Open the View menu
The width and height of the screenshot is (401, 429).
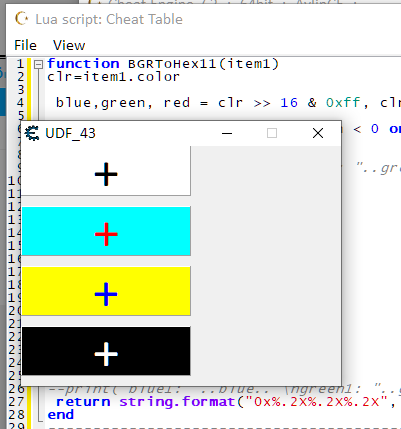[69, 45]
